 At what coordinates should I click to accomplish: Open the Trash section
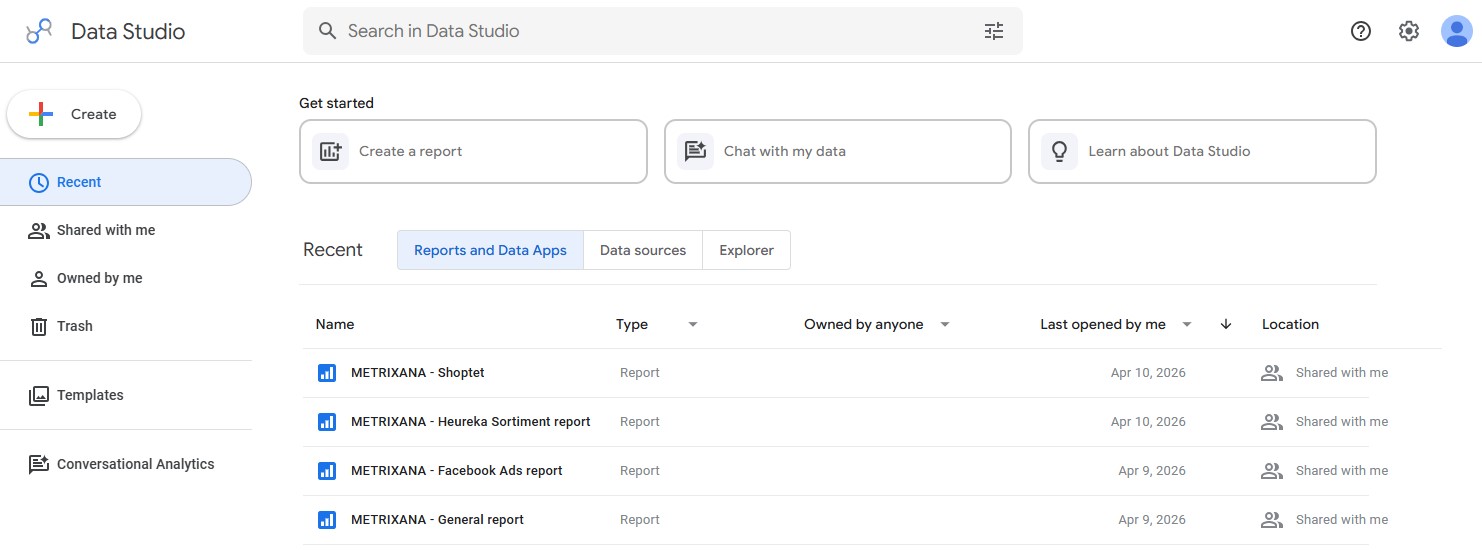pyautogui.click(x=74, y=326)
